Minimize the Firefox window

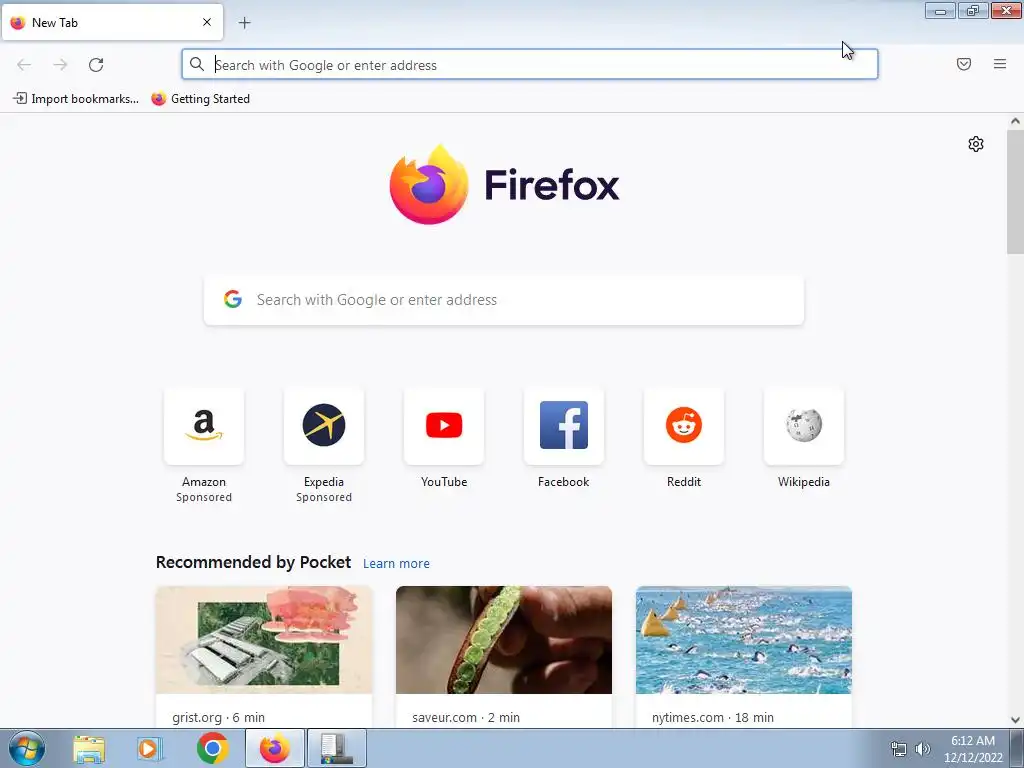click(x=940, y=10)
